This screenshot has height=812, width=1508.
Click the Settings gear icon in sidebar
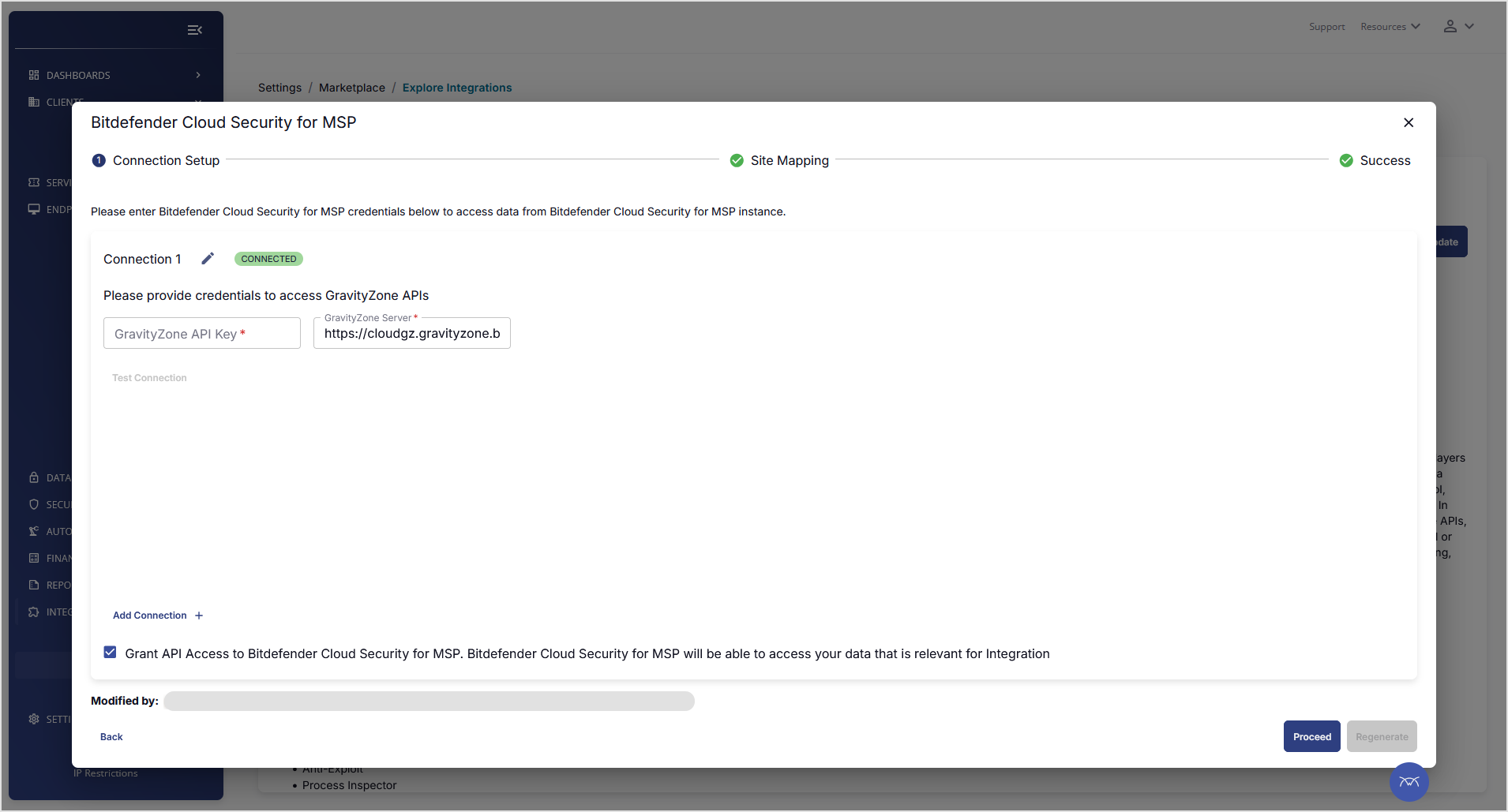point(34,719)
